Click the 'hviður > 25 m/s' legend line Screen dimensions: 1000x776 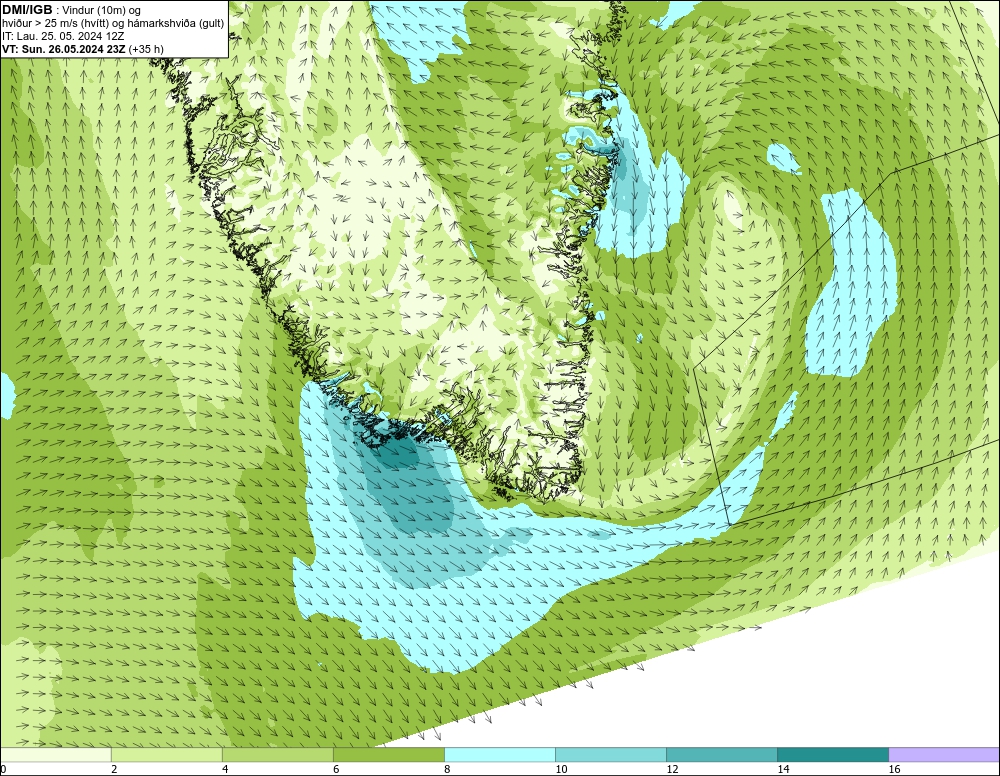(113, 24)
